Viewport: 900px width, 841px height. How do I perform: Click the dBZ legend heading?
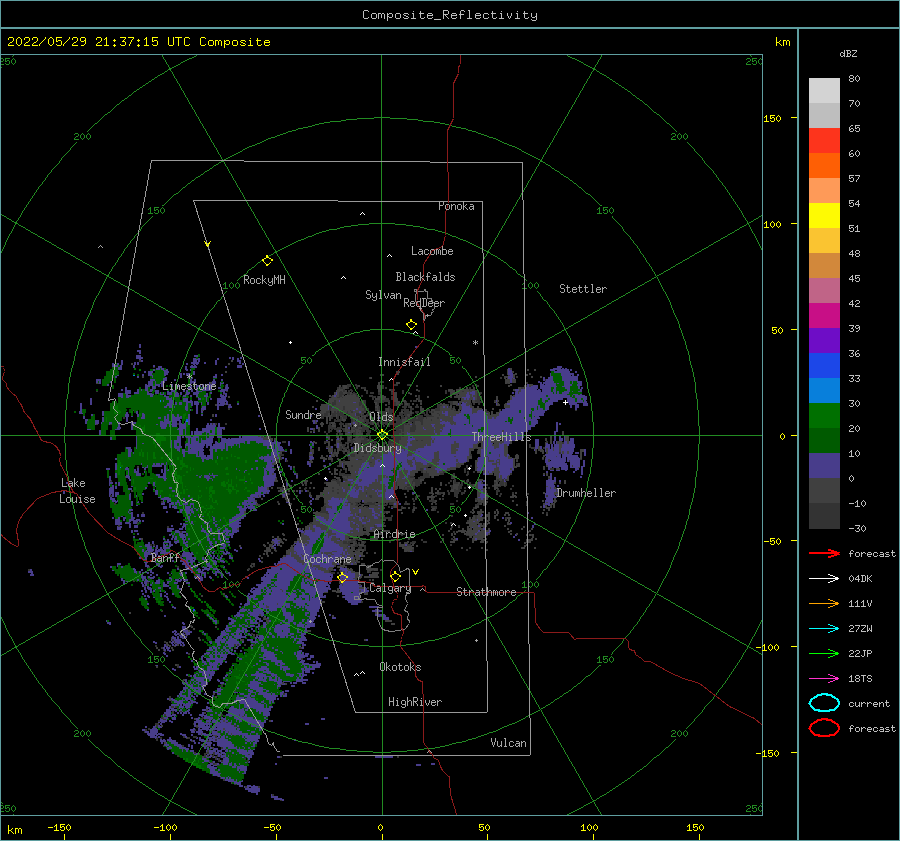click(x=848, y=53)
